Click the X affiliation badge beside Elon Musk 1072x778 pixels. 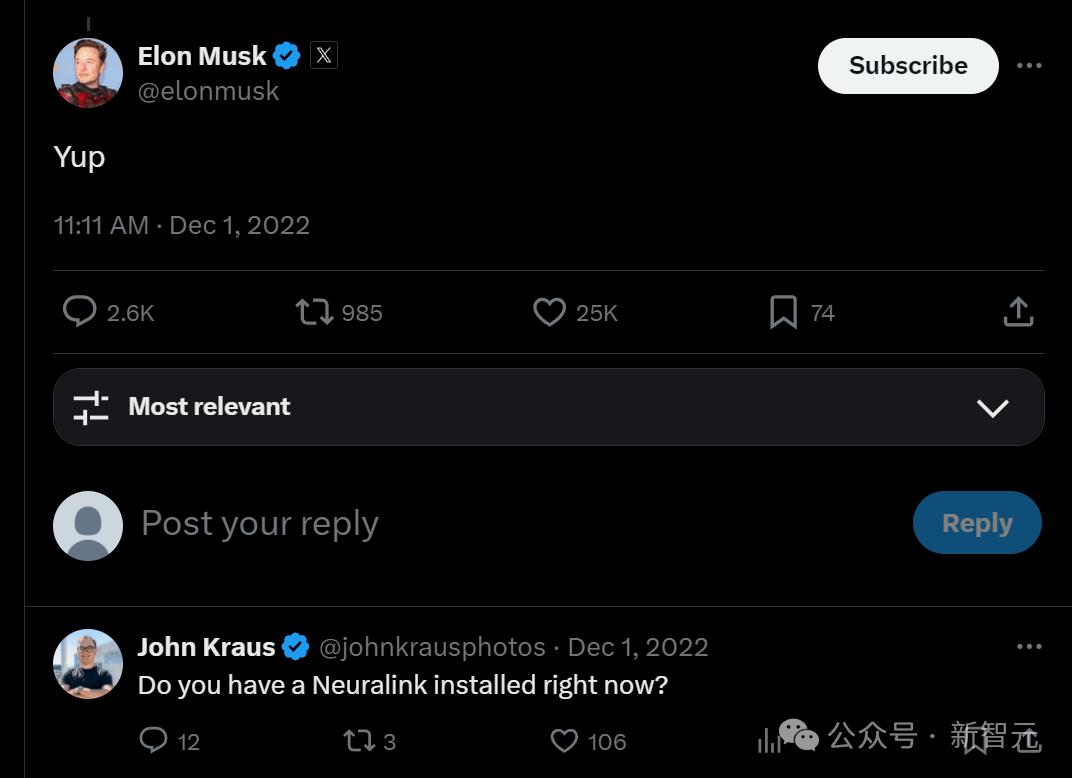323,56
